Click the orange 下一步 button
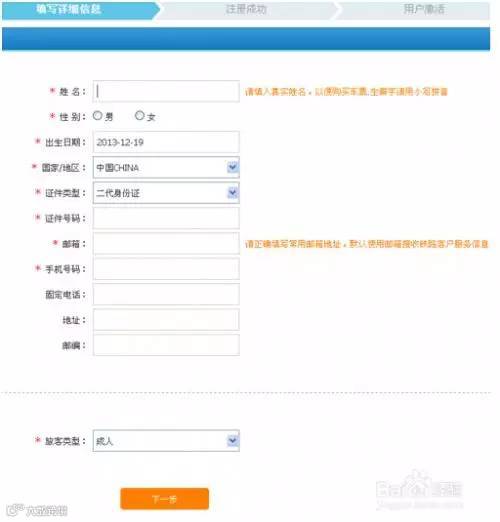The image size is (500, 522). (165, 499)
